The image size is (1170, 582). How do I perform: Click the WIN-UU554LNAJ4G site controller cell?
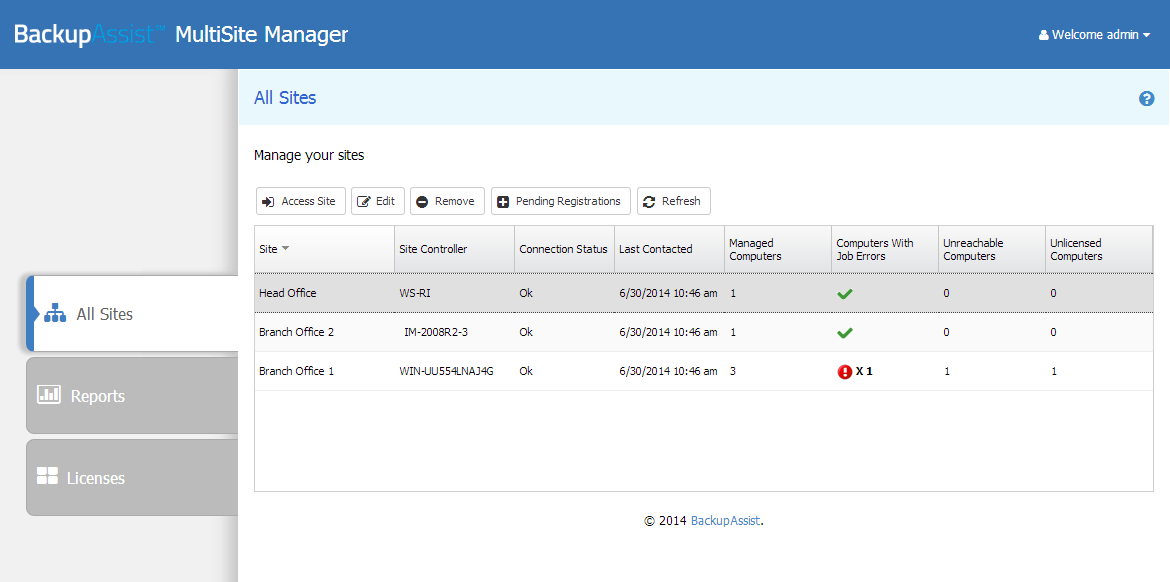coord(446,371)
